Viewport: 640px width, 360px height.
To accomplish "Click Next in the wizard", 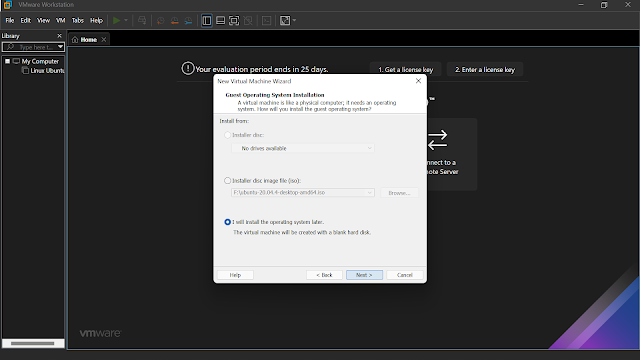I will [x=364, y=275].
